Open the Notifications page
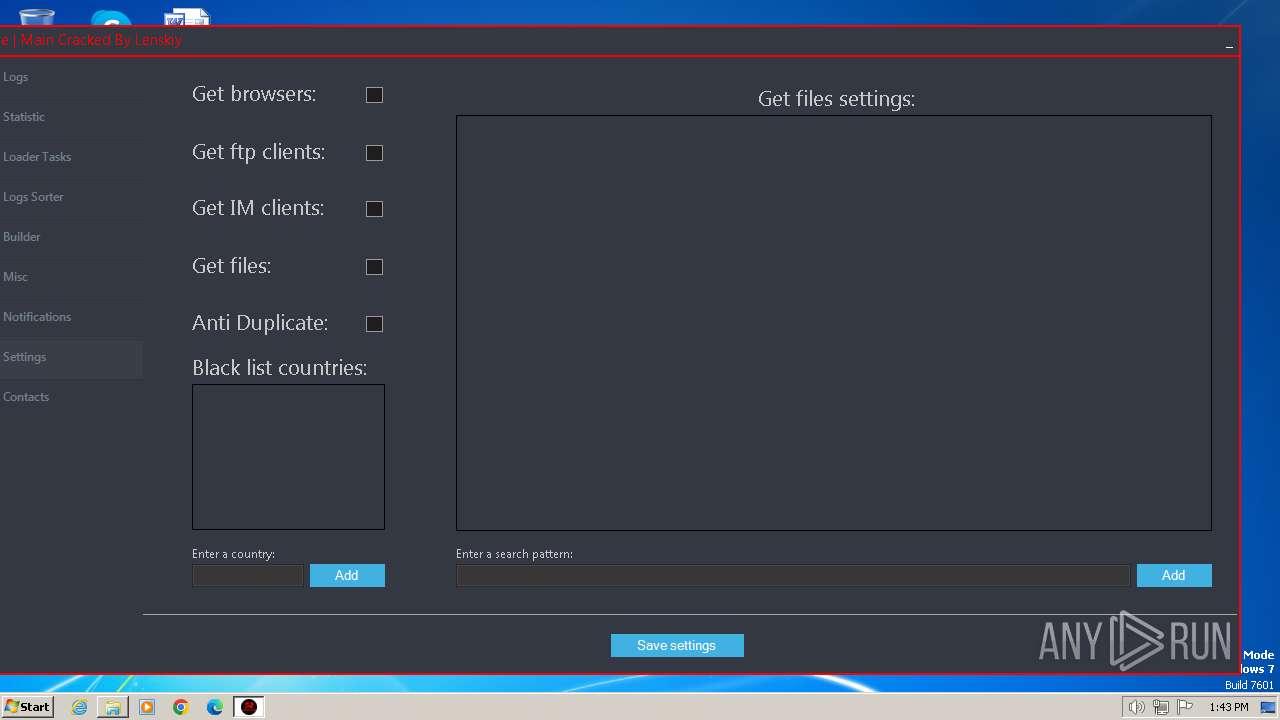The height and width of the screenshot is (720, 1280). pos(71,317)
